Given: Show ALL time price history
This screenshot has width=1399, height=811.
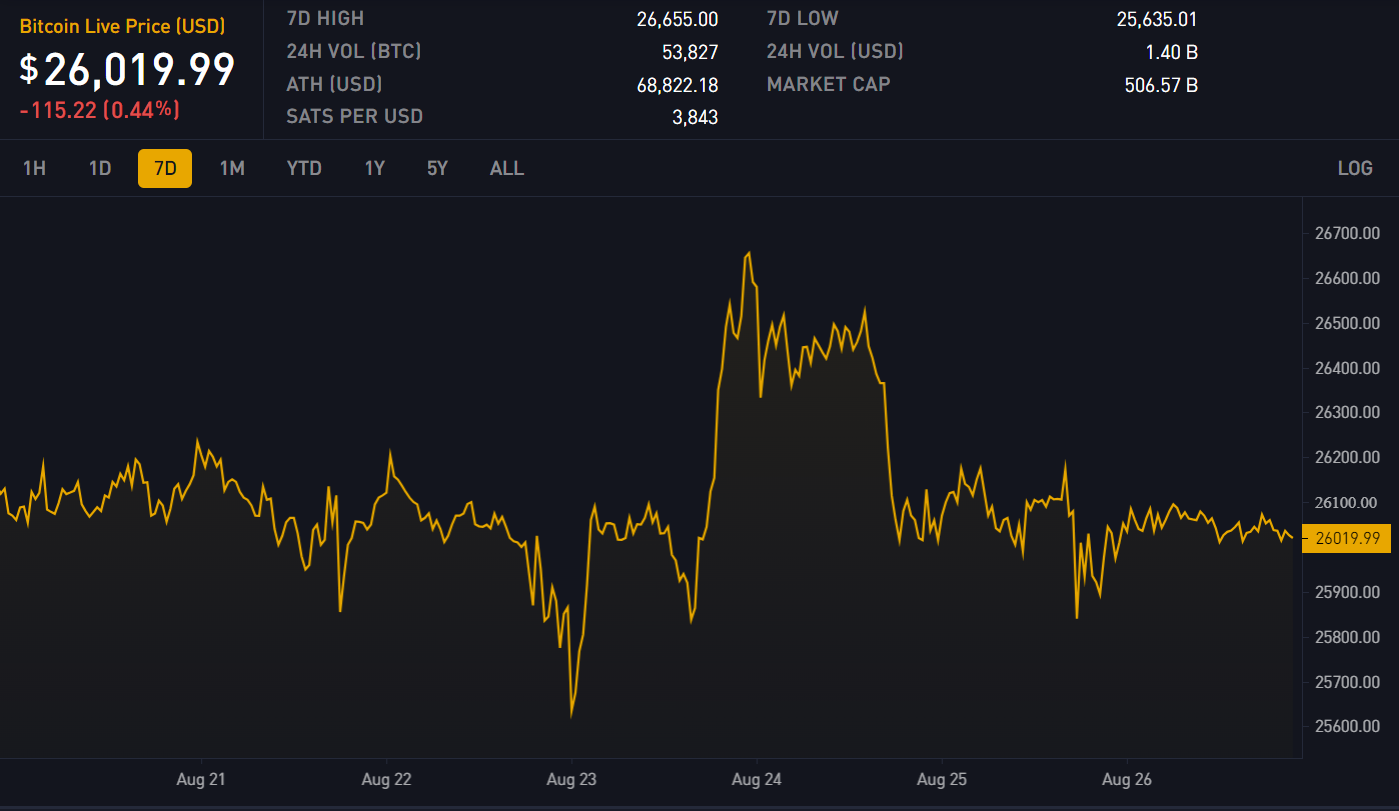Looking at the screenshot, I should (506, 168).
